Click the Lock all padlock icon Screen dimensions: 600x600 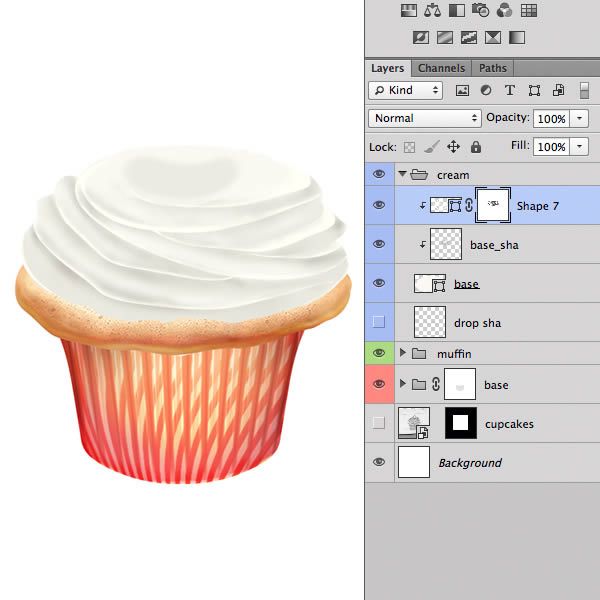click(x=476, y=147)
